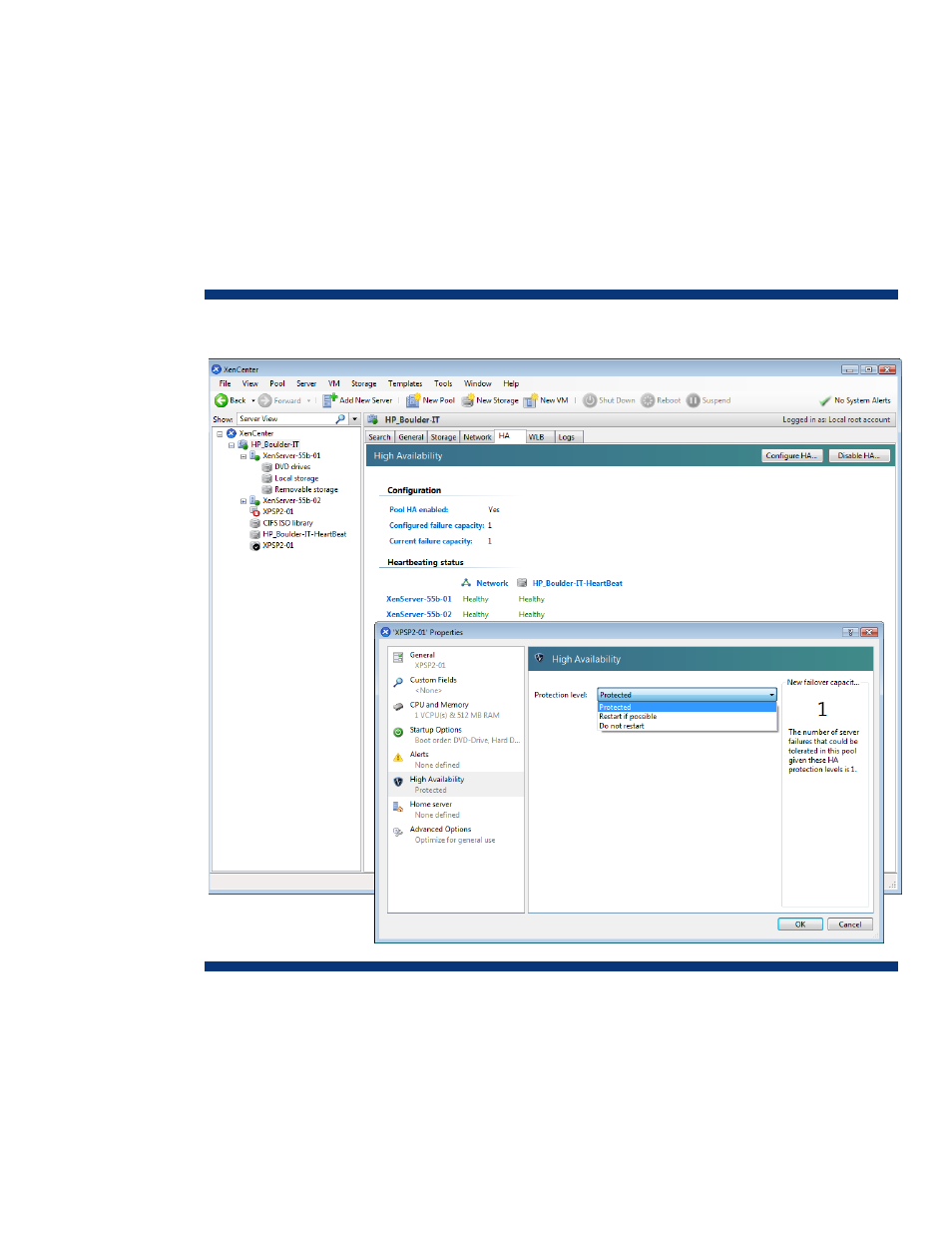Click the Network heartbeat icon in HA status
This screenshot has height=1233, width=952.
466,583
